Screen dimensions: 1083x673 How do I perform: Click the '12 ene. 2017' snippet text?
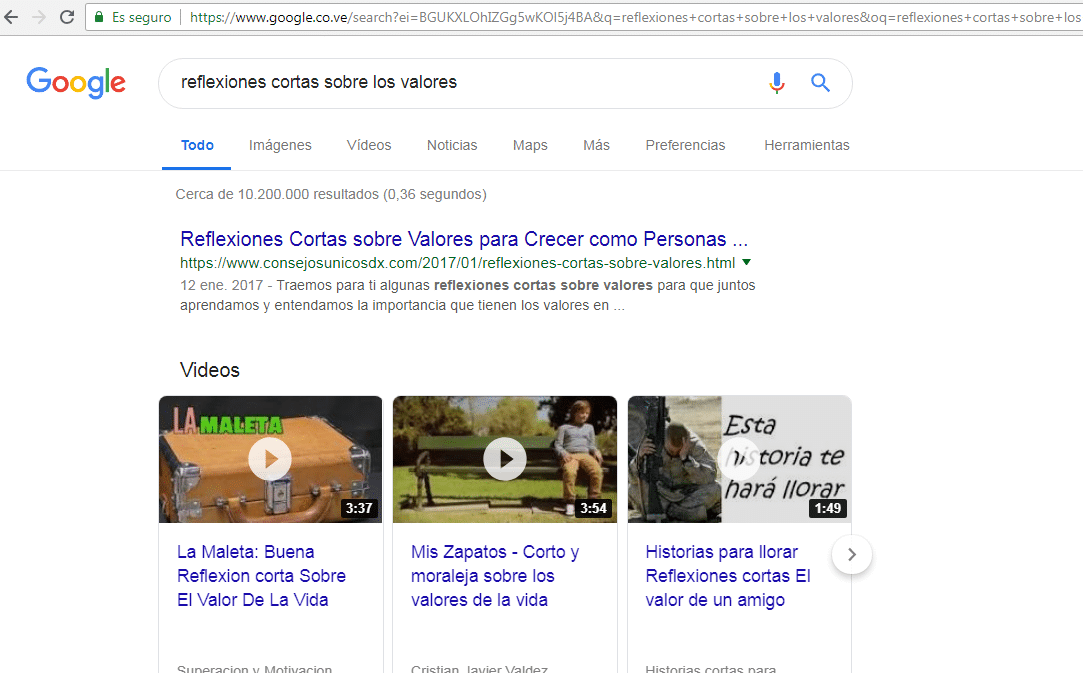(x=221, y=285)
